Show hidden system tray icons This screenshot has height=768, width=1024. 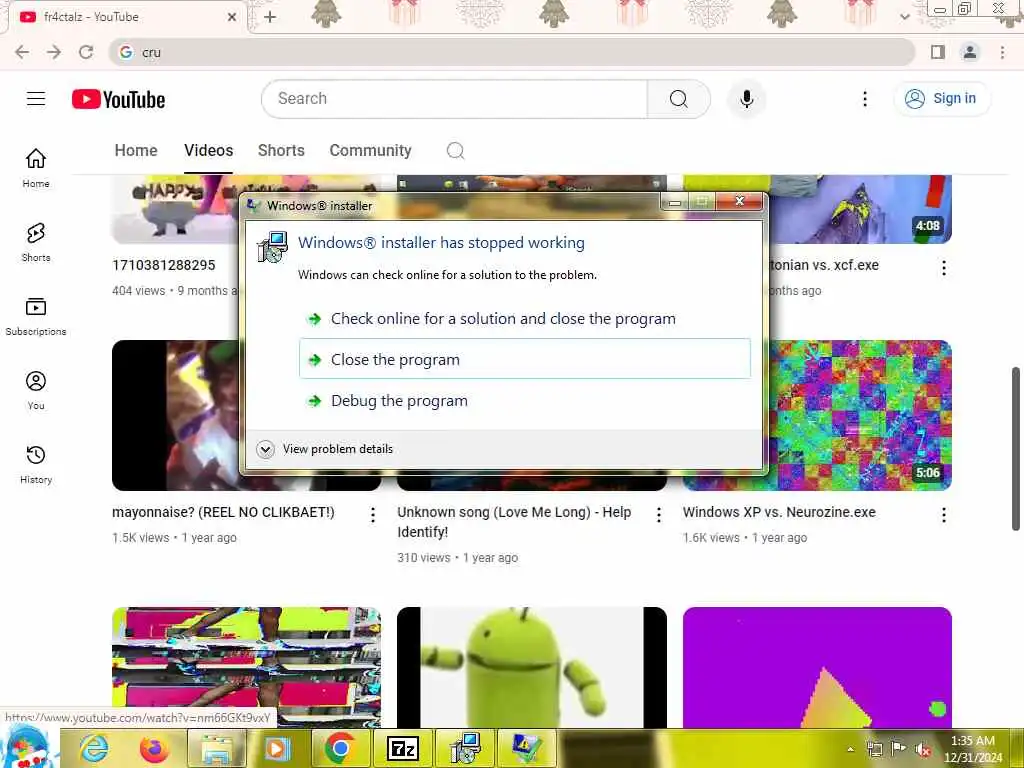pyautogui.click(x=850, y=749)
